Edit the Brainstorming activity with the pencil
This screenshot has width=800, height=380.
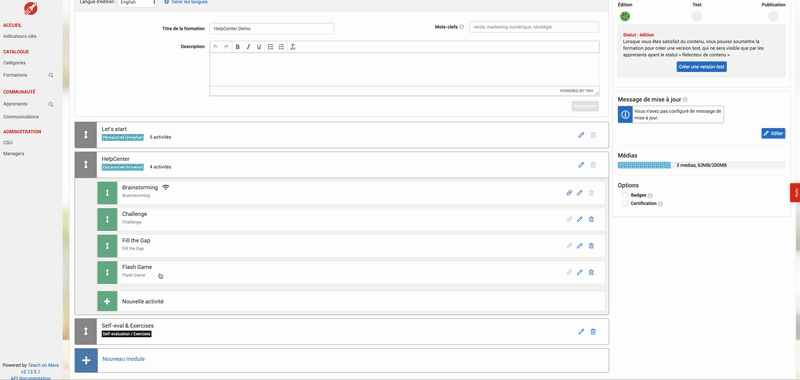(x=580, y=193)
